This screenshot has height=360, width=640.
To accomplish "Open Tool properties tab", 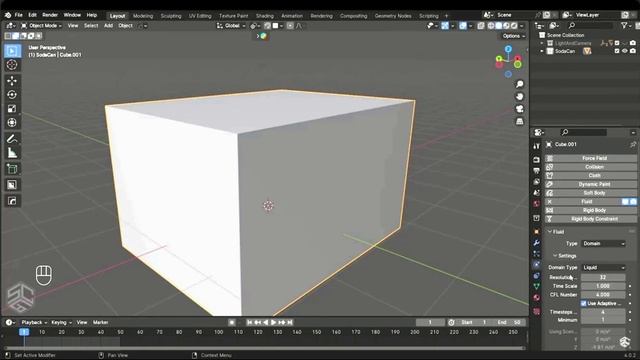I will [536, 146].
